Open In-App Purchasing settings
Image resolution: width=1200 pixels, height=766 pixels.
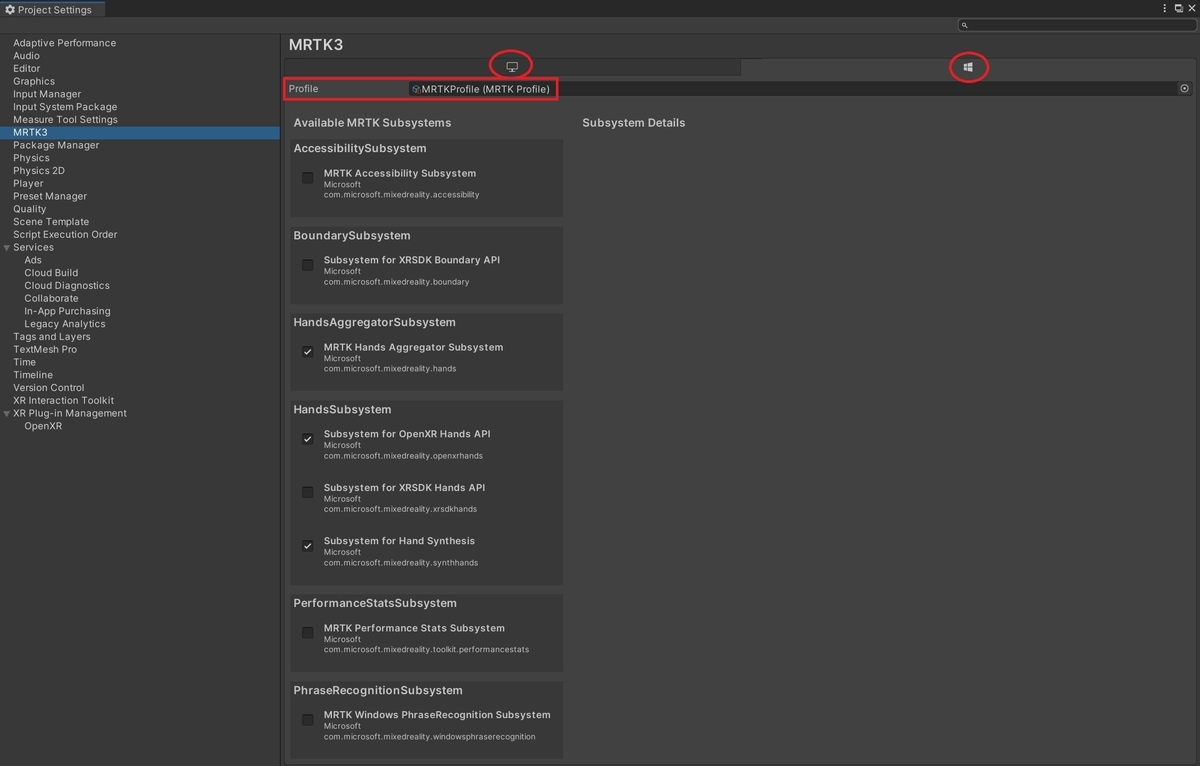(67, 311)
